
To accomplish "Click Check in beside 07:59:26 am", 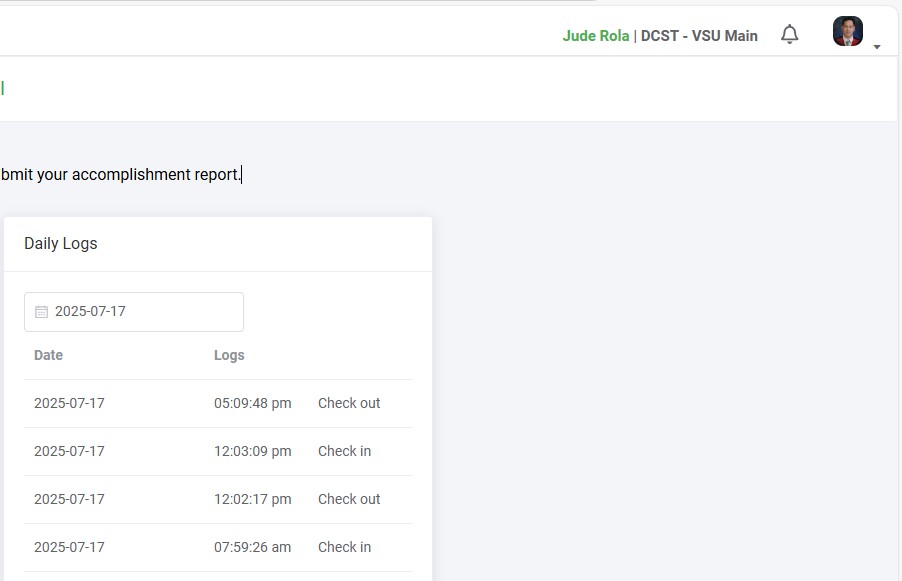I will tap(344, 547).
